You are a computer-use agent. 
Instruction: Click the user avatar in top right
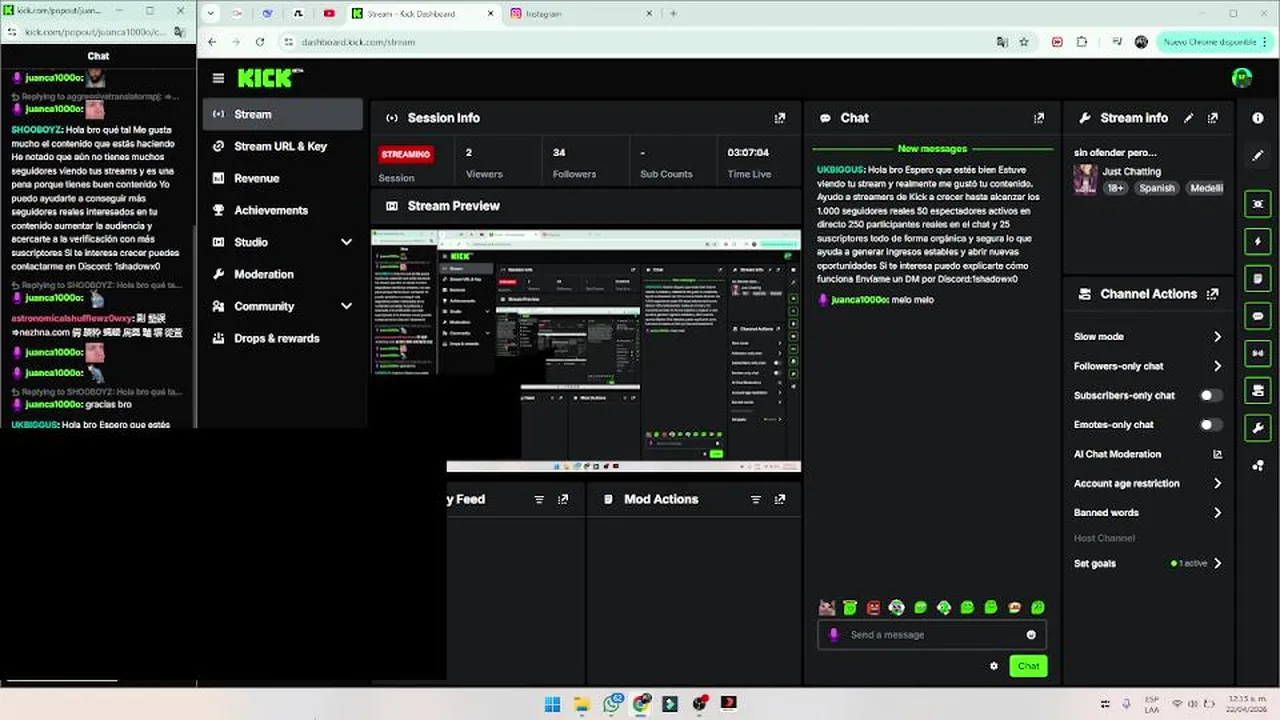tap(1242, 78)
